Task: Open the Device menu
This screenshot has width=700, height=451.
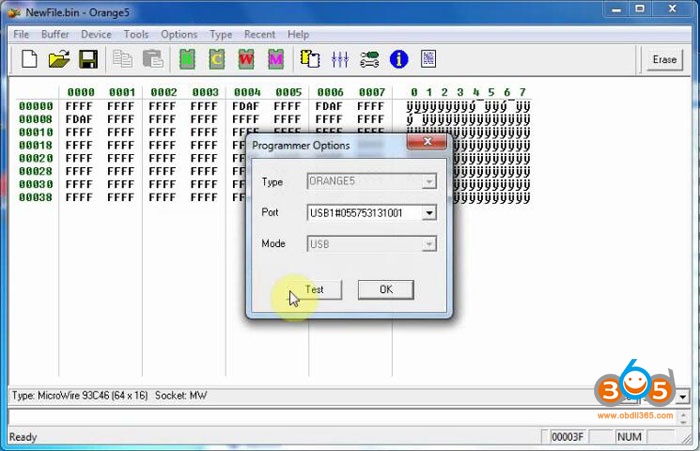Action: pos(96,34)
